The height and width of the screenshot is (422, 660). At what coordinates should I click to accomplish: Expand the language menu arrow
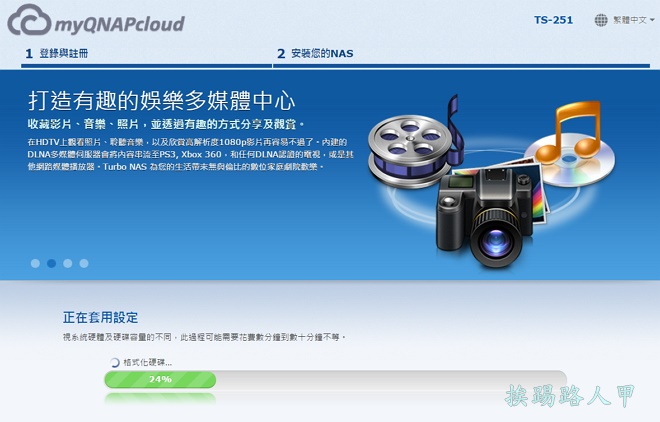pos(652,20)
